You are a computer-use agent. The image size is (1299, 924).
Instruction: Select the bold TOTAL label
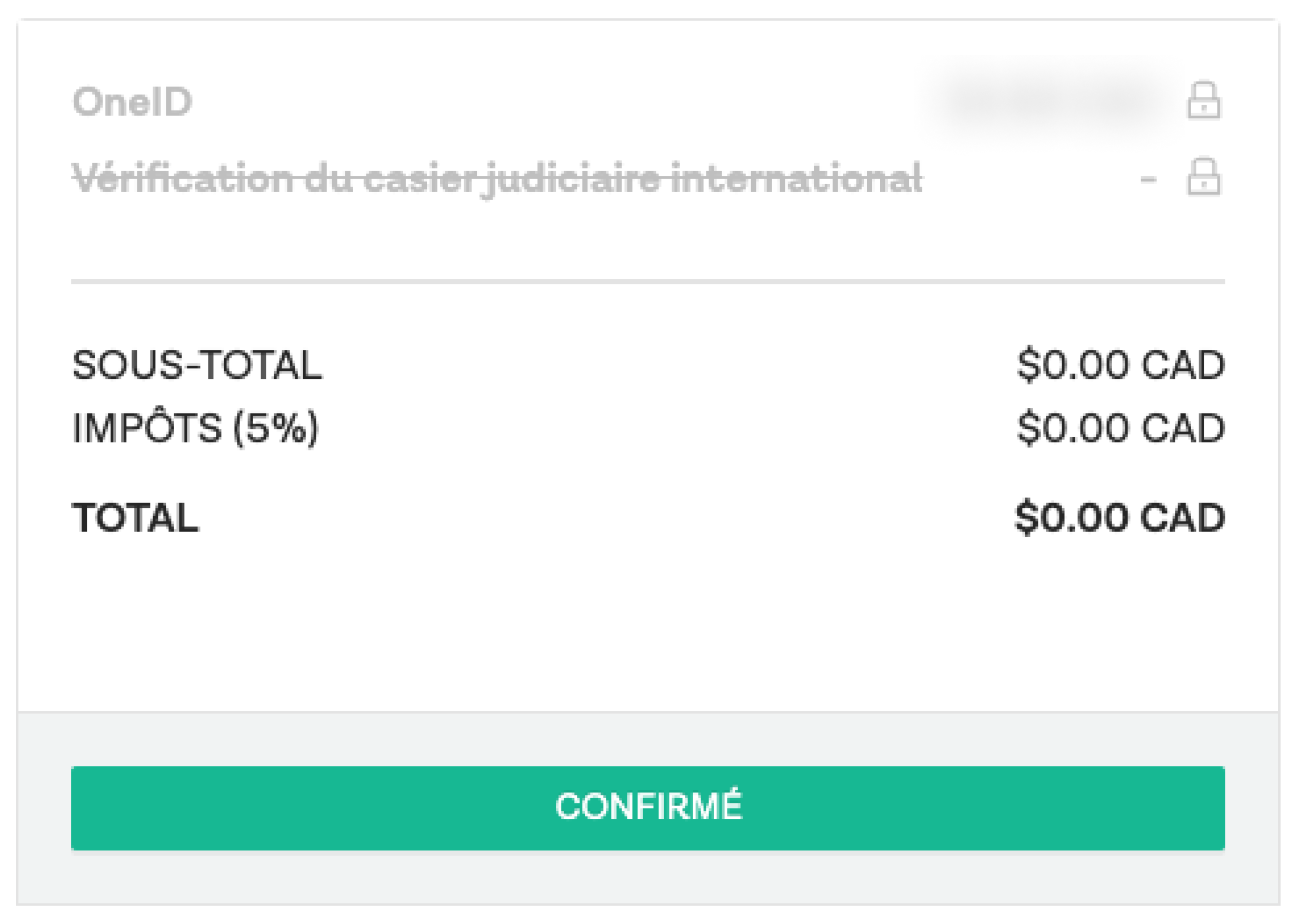click(135, 518)
